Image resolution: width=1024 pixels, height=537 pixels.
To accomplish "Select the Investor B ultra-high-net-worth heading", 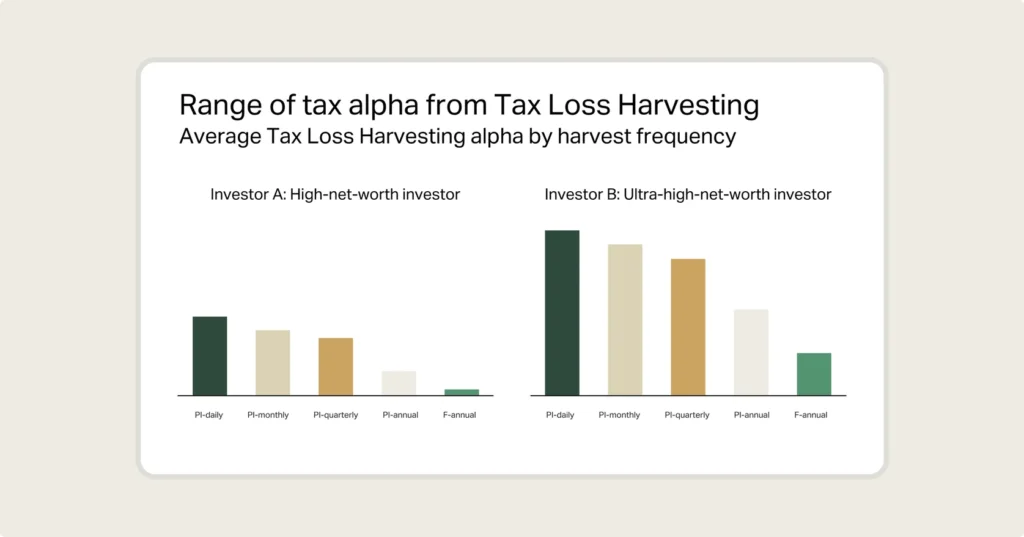I will [x=688, y=194].
